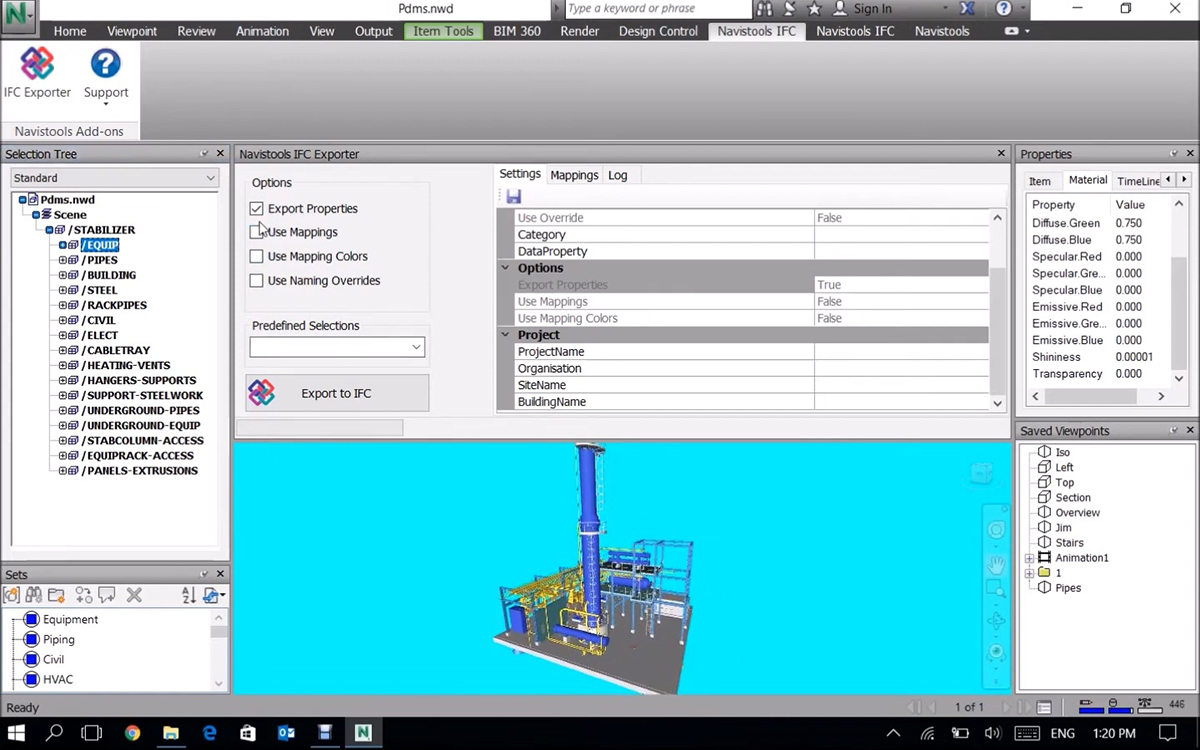Image resolution: width=1200 pixels, height=750 pixels.
Task: Uncheck the Export Properties checkbox
Action: (x=257, y=209)
